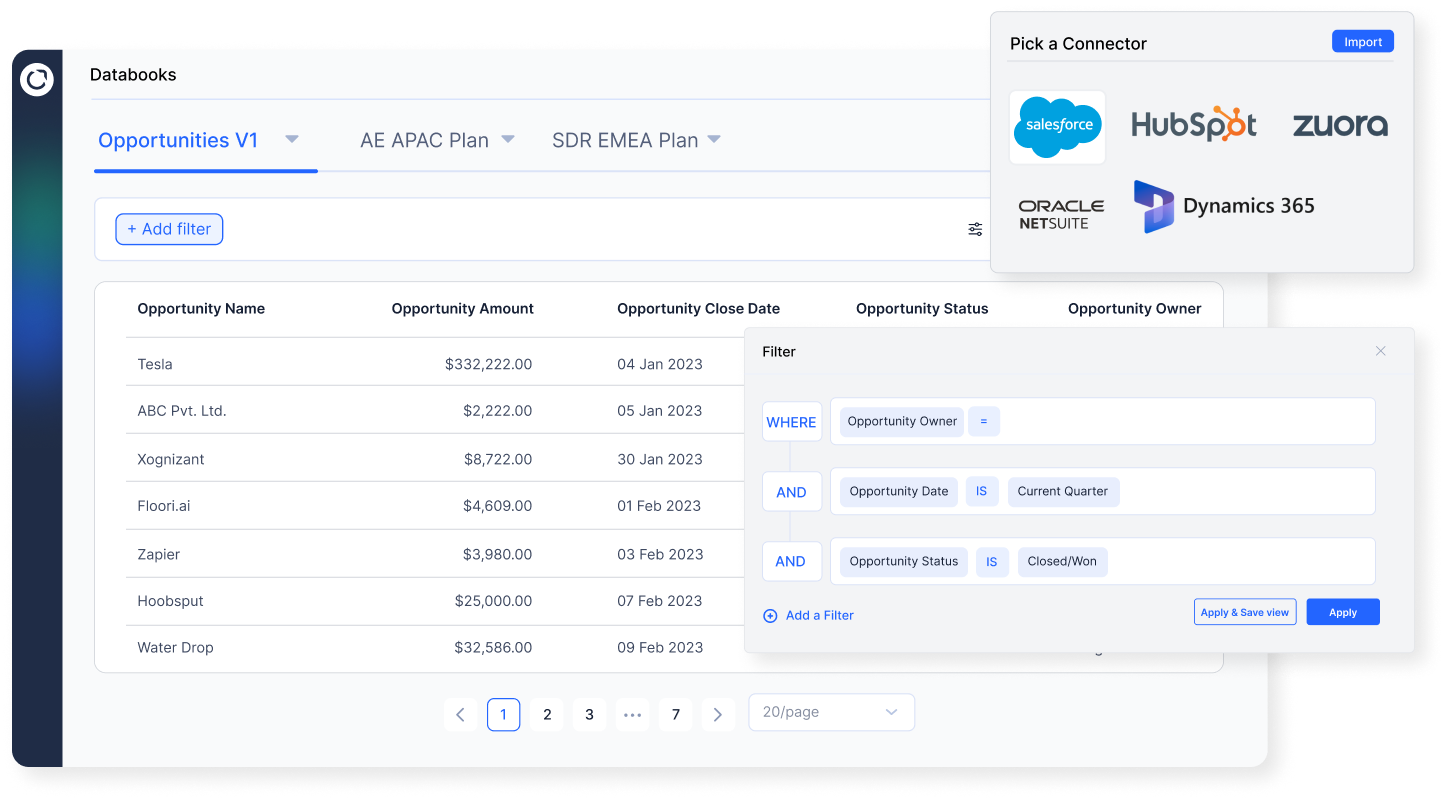Click Add a Filter plus link
The width and height of the screenshot is (1444, 798).
[808, 616]
